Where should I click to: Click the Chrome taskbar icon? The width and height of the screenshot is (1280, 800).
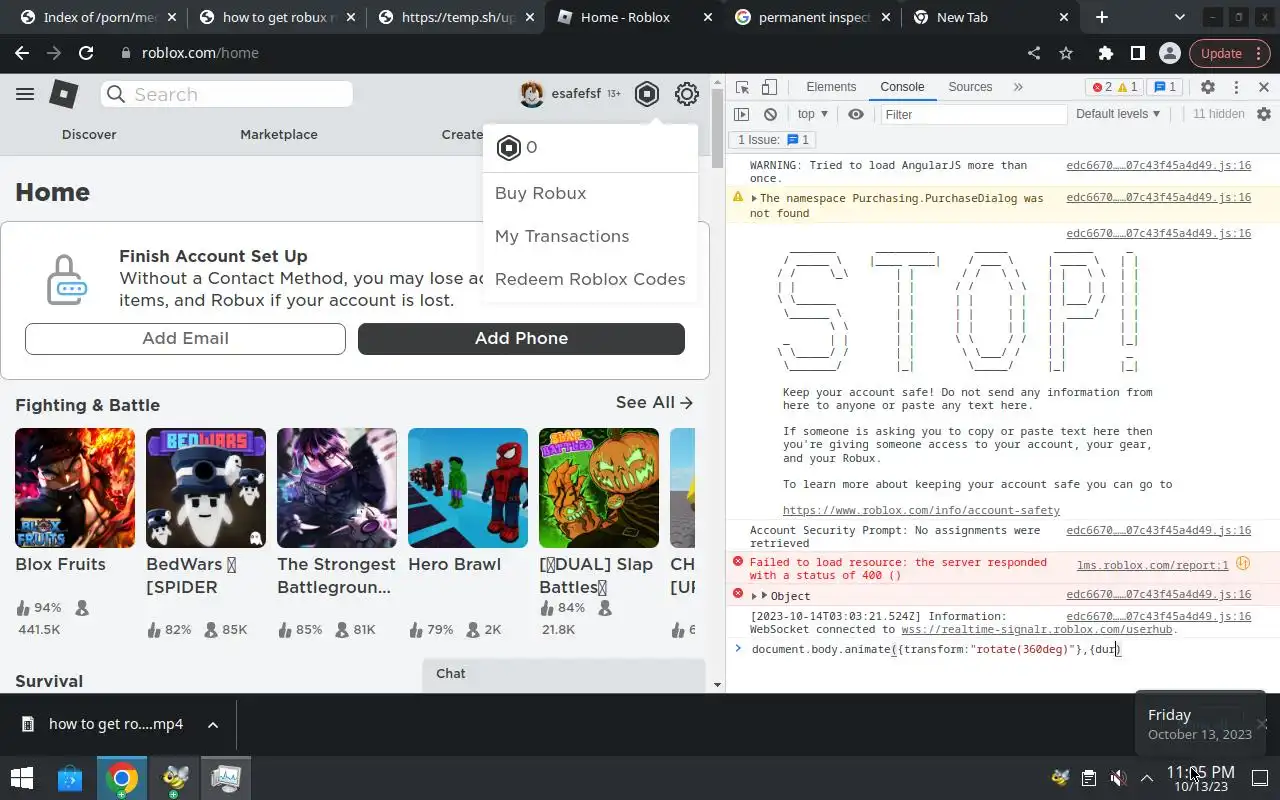coord(122,778)
